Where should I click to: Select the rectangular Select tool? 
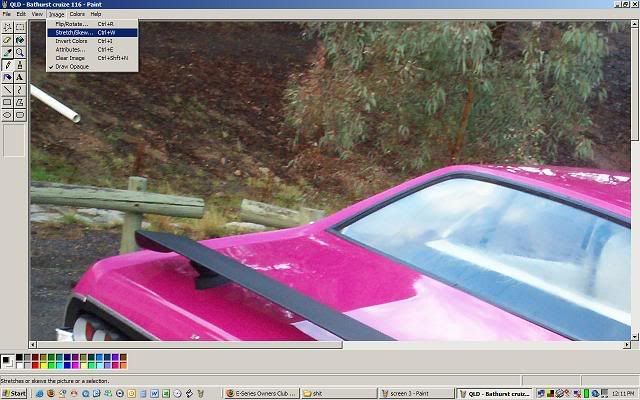20,27
